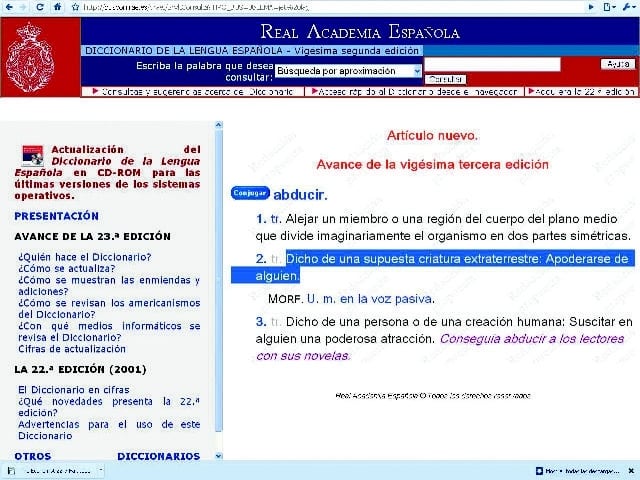Screen dimensions: 640x480
Task: Click the browser address bar
Action: pos(300,7)
